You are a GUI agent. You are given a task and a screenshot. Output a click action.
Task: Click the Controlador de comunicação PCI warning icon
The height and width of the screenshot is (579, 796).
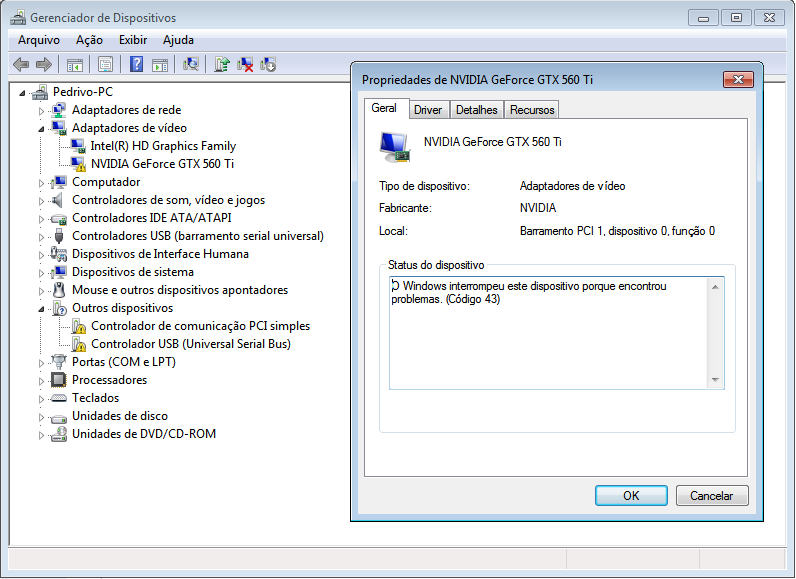78,326
